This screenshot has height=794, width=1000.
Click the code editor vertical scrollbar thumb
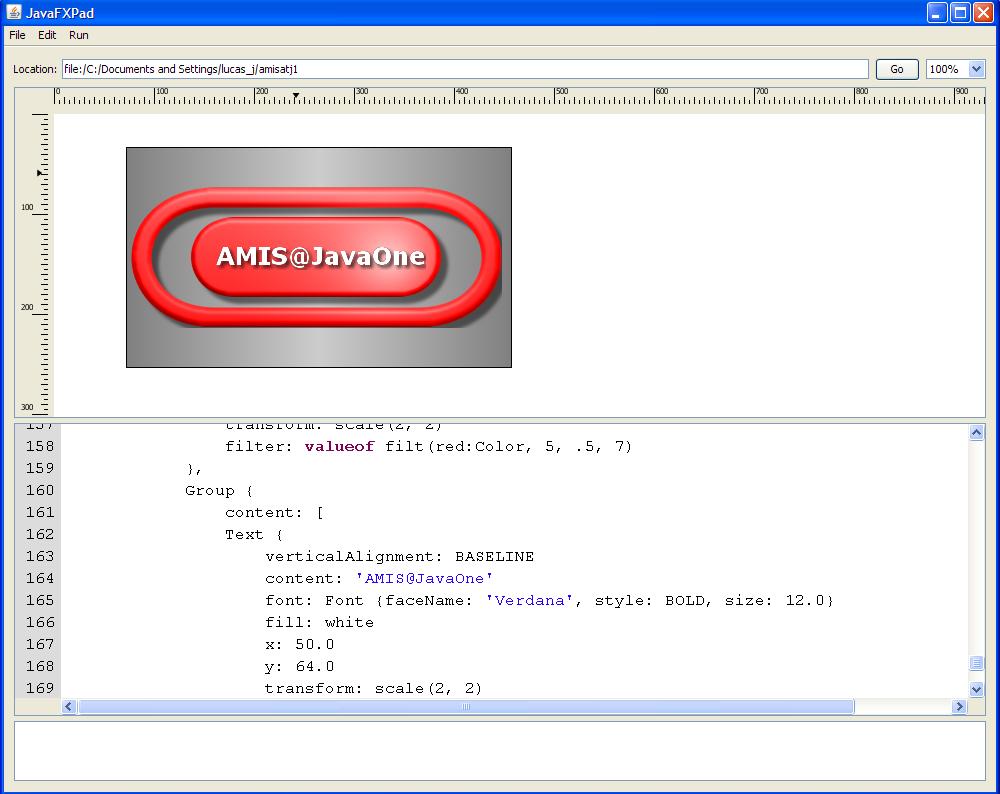(x=976, y=663)
